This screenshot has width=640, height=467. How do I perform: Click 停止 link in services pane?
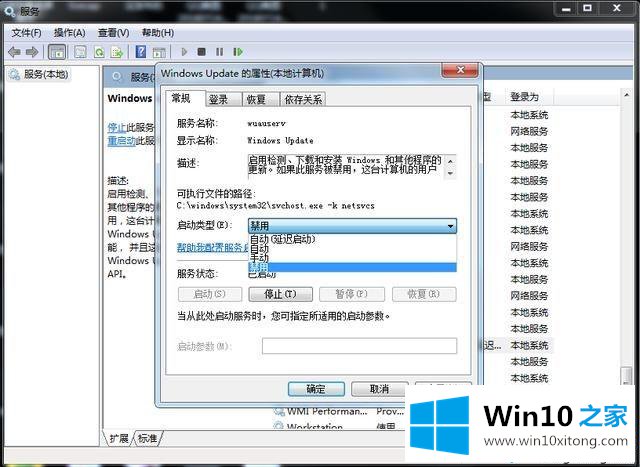(x=117, y=127)
